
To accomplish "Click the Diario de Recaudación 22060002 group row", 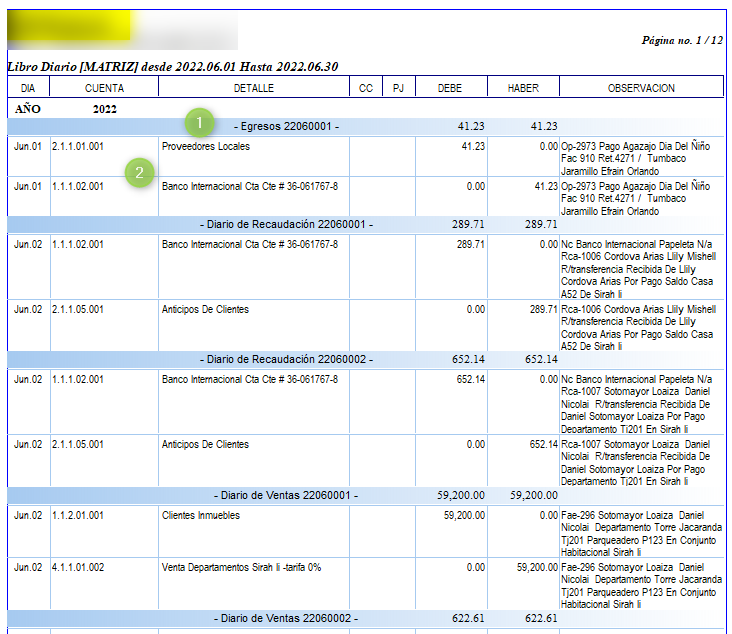I will [286, 359].
